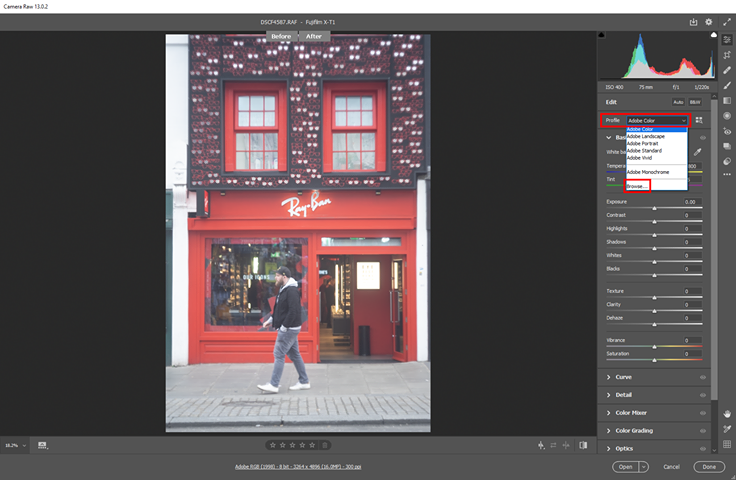Collapse the Basic panel chevron
This screenshot has height=480, width=736.
tap(608, 137)
